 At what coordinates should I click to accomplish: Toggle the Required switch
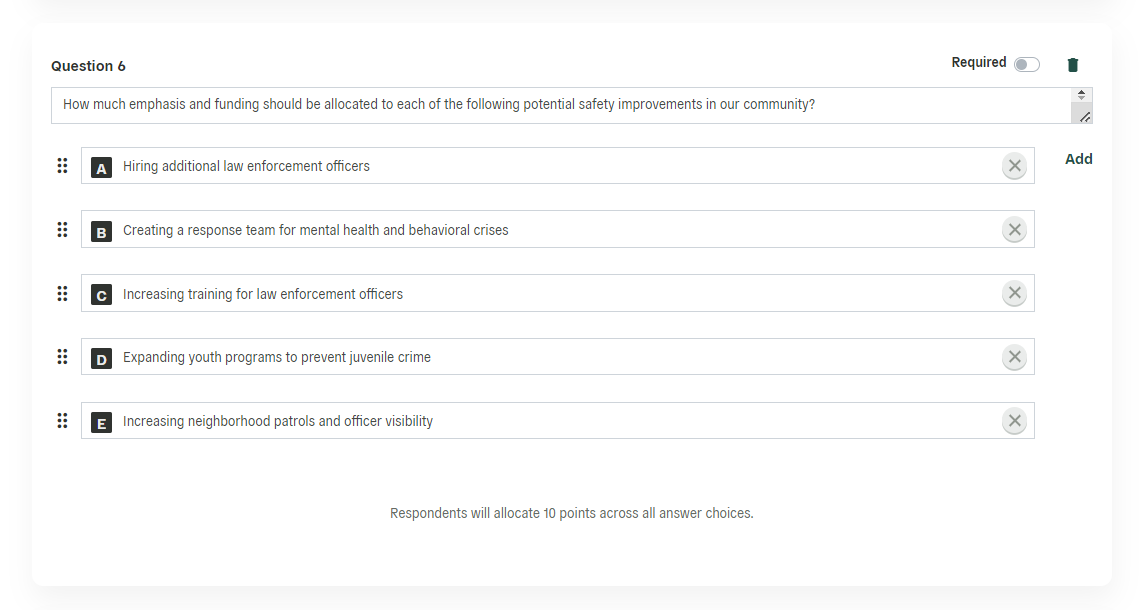tap(1027, 65)
